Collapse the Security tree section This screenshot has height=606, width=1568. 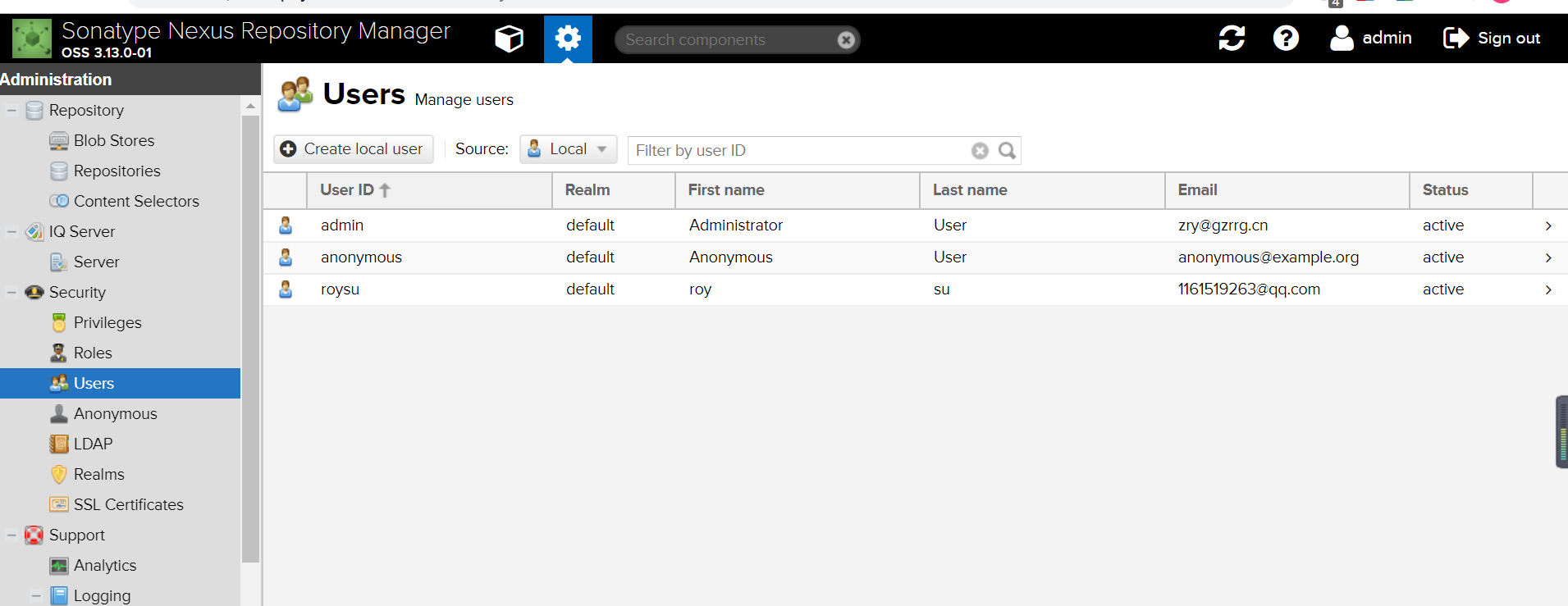(x=12, y=292)
